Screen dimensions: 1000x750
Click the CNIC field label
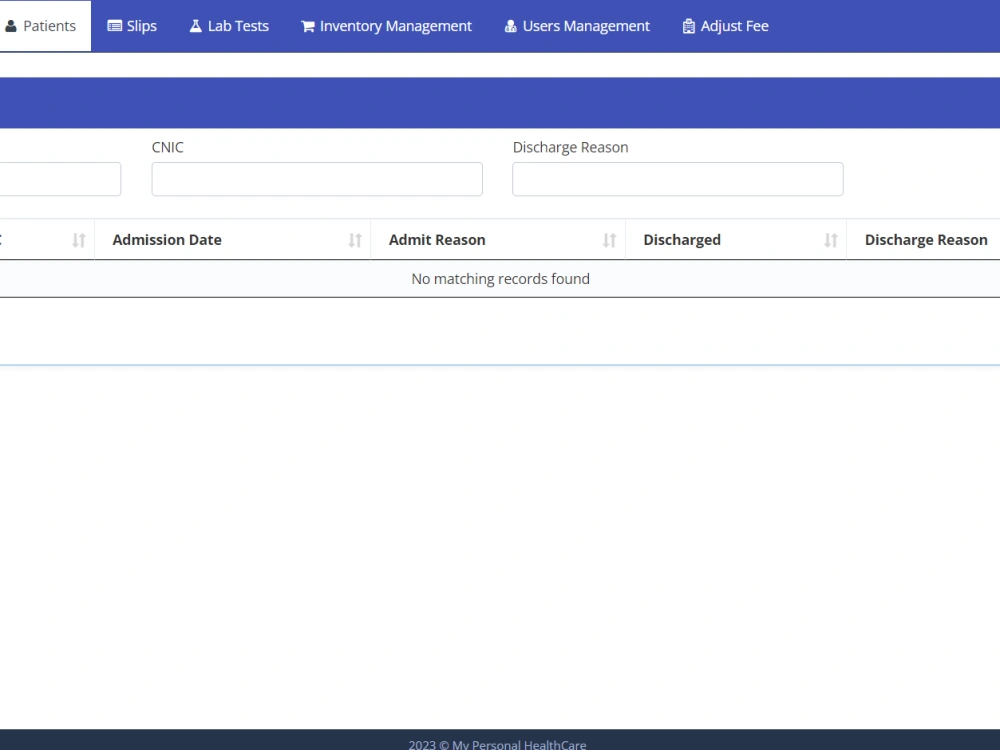(168, 147)
